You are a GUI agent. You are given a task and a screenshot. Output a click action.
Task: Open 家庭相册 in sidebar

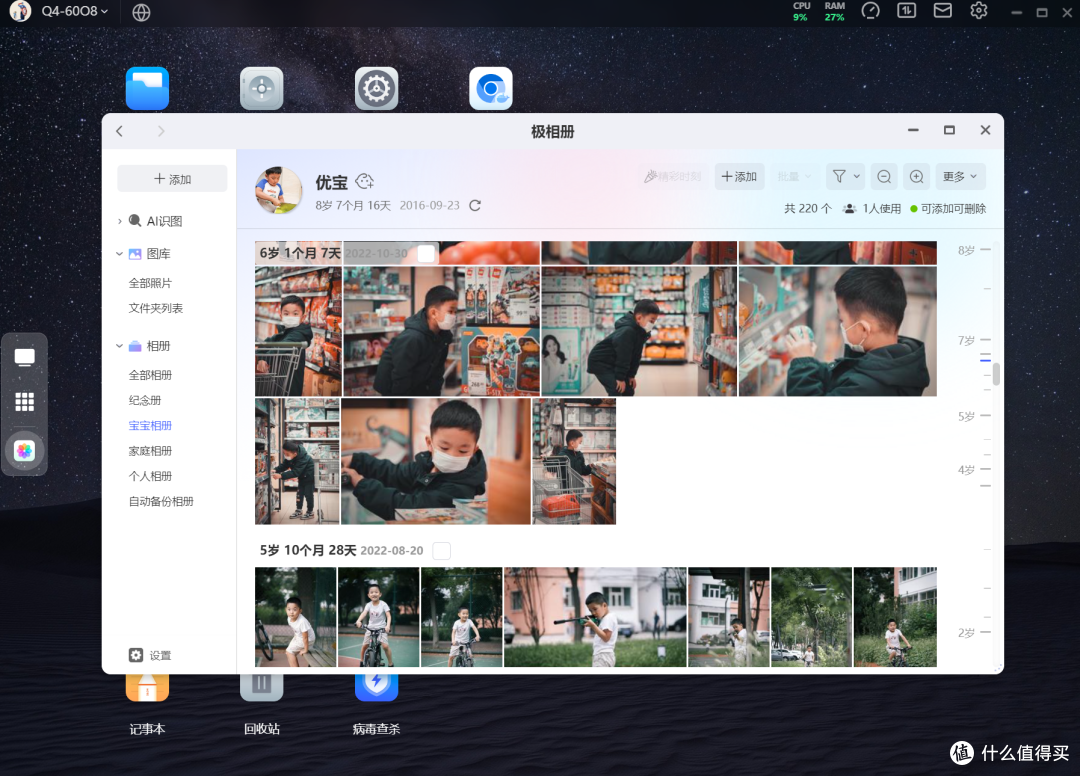(x=150, y=451)
